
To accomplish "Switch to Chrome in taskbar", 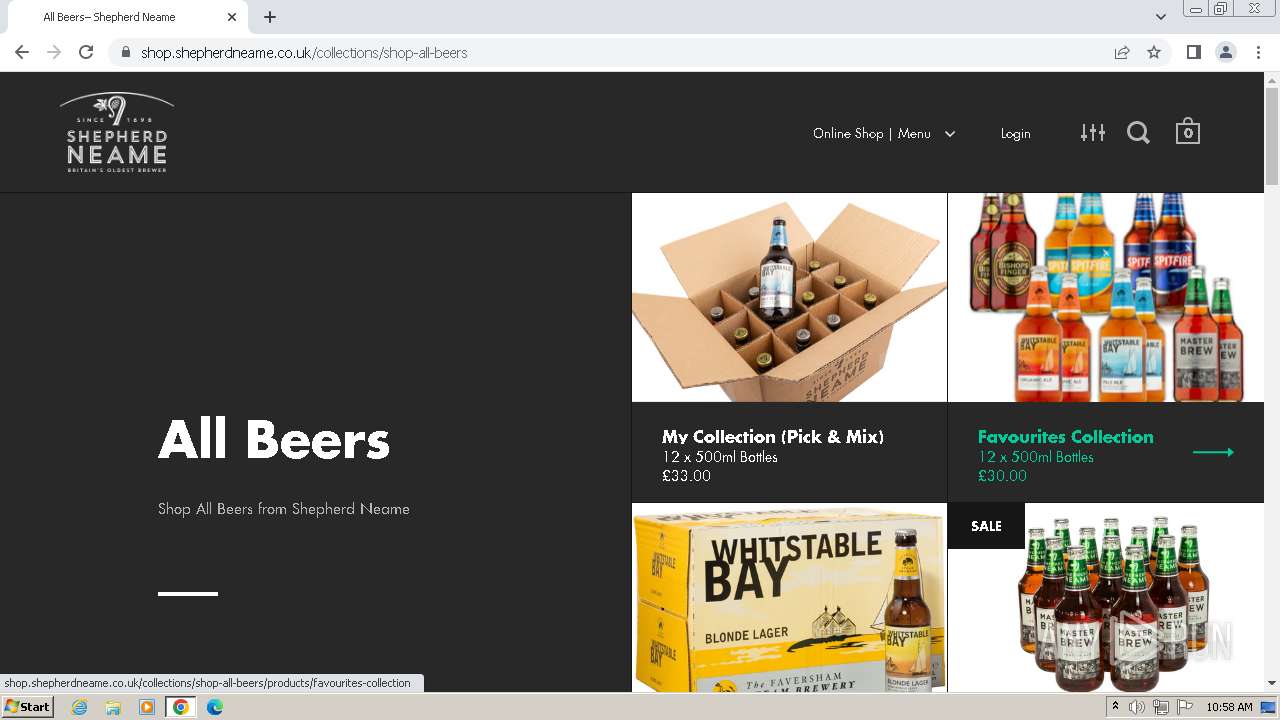I will (x=181, y=707).
